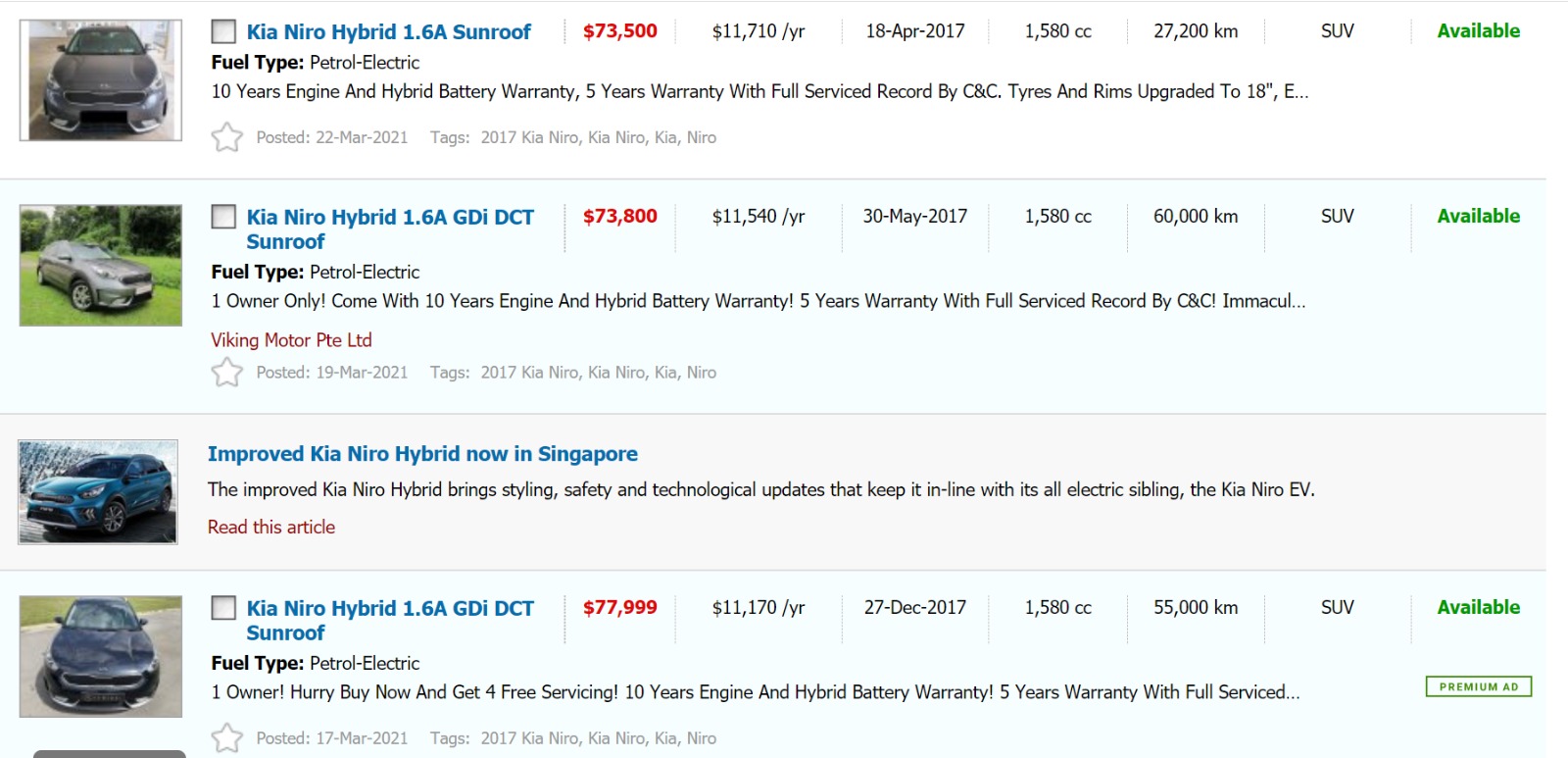Star the listing posted 19-Mar-2021
1568x758 pixels.
[x=226, y=372]
